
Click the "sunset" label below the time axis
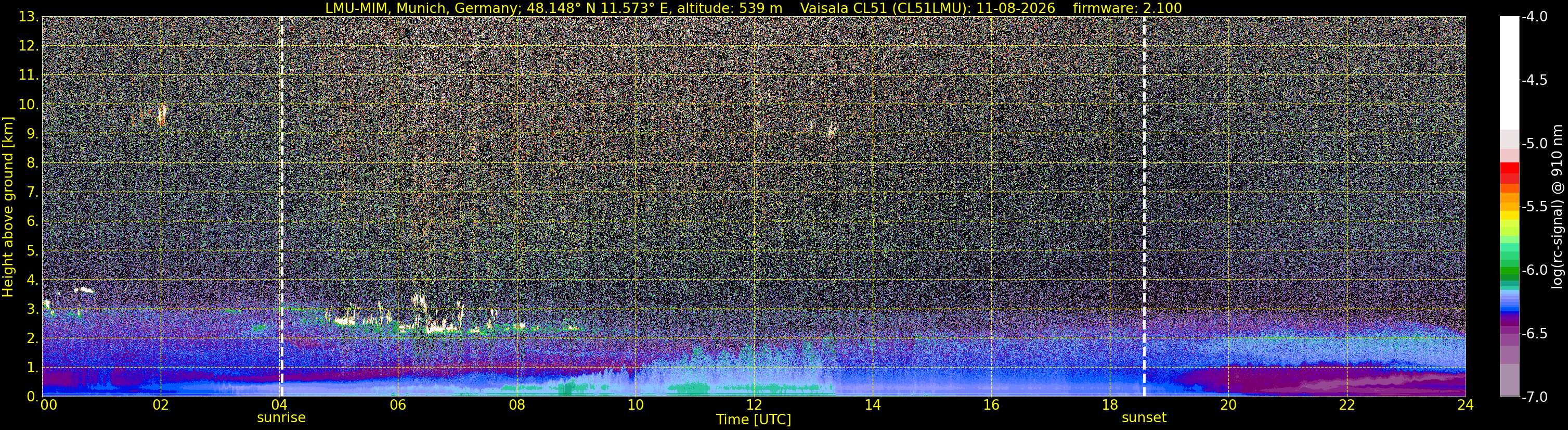(x=1144, y=417)
